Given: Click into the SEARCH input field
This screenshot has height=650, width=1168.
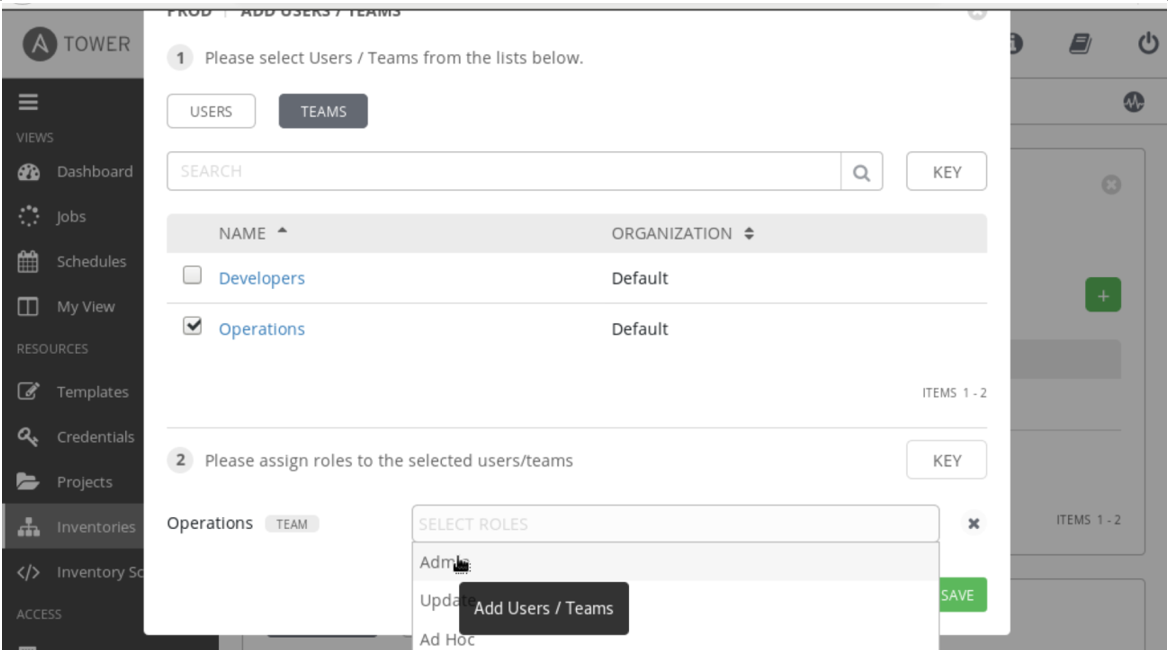Looking at the screenshot, I should pyautogui.click(x=504, y=171).
